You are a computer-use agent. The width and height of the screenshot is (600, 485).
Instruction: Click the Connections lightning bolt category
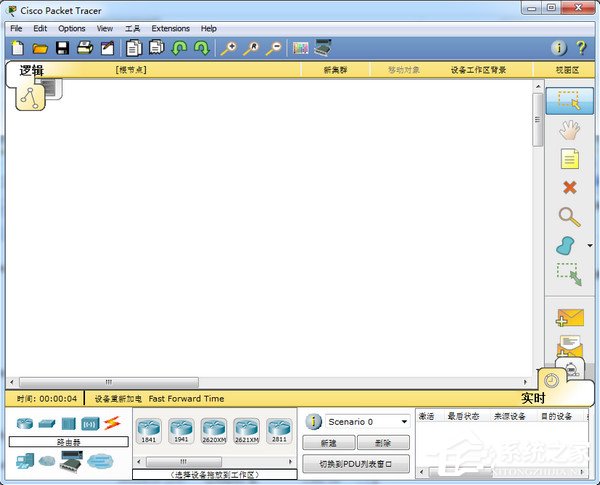(x=112, y=423)
